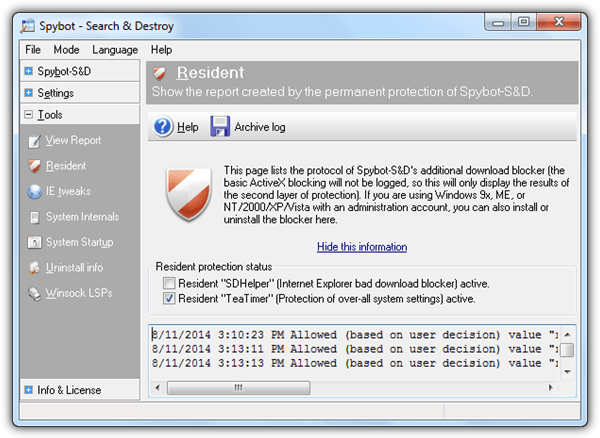Open System Startup tool
Screen dimensions: 600x438
80,242
